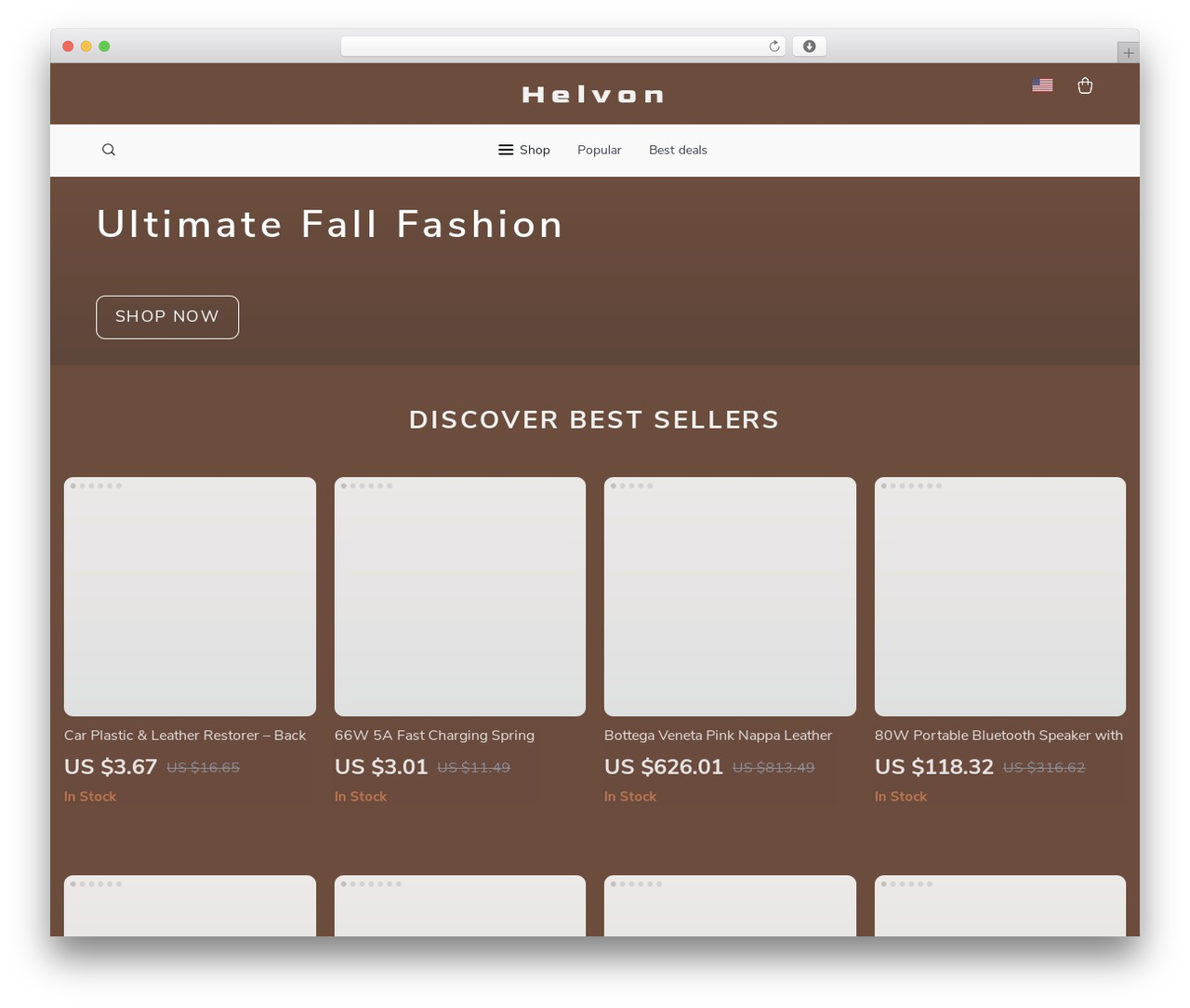The width and height of the screenshot is (1190, 1008).
Task: Click Car Plastic & Leather Restorer title
Action: pyautogui.click(x=185, y=736)
